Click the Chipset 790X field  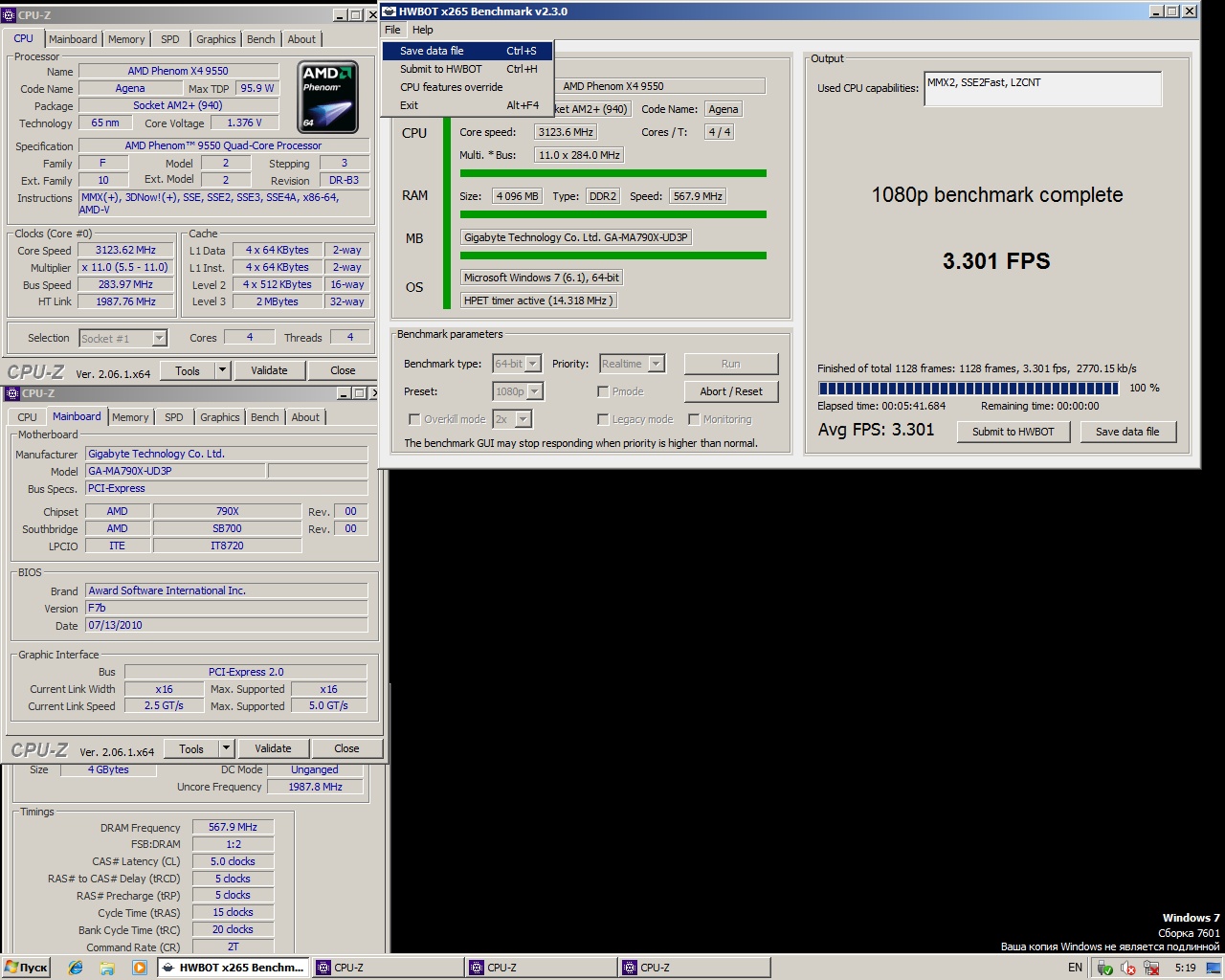pyautogui.click(x=227, y=511)
